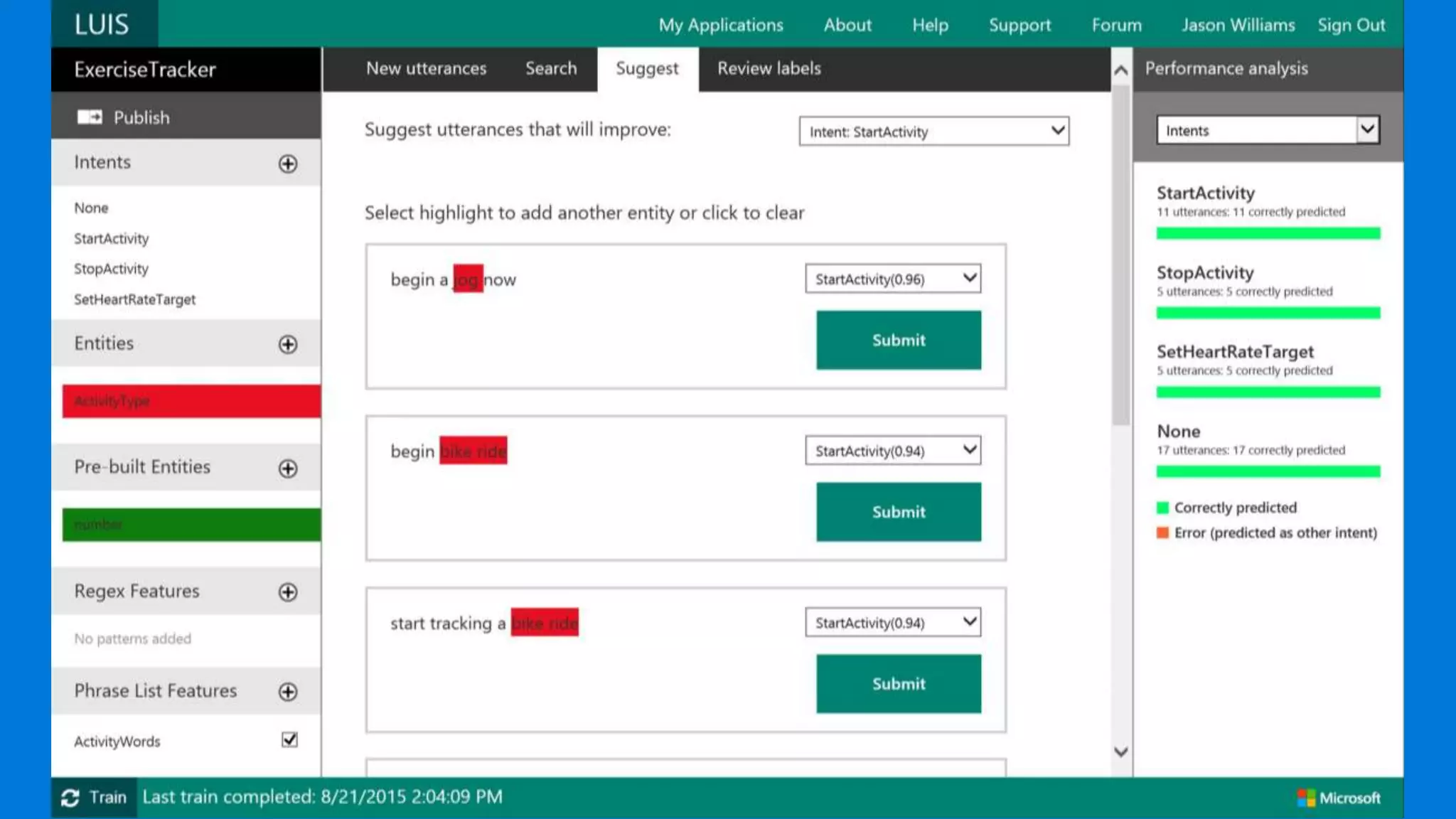
Task: Add a phrase list feature with plus icon
Action: [x=288, y=692]
